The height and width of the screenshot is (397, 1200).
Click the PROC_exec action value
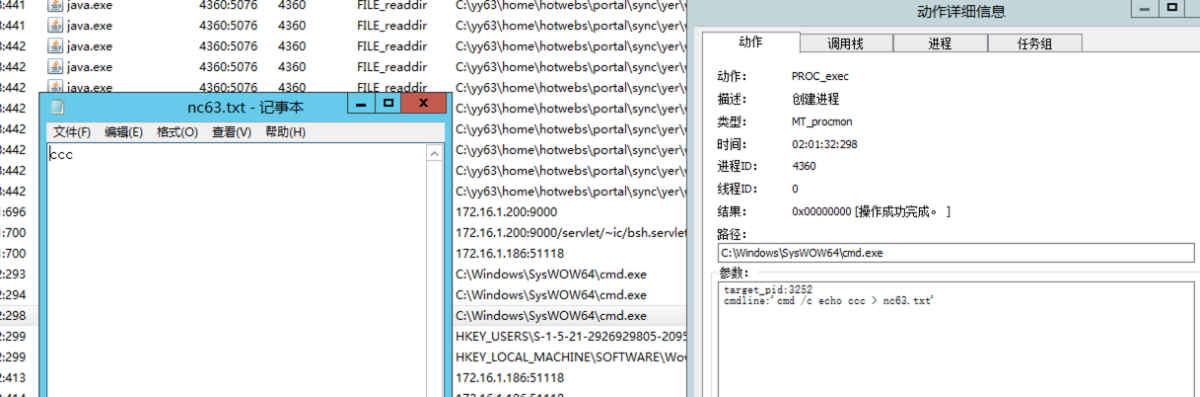(820, 76)
